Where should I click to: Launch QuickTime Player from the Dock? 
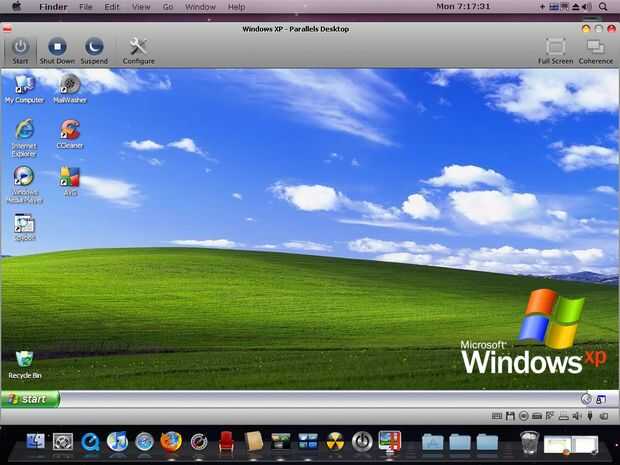pos(90,442)
